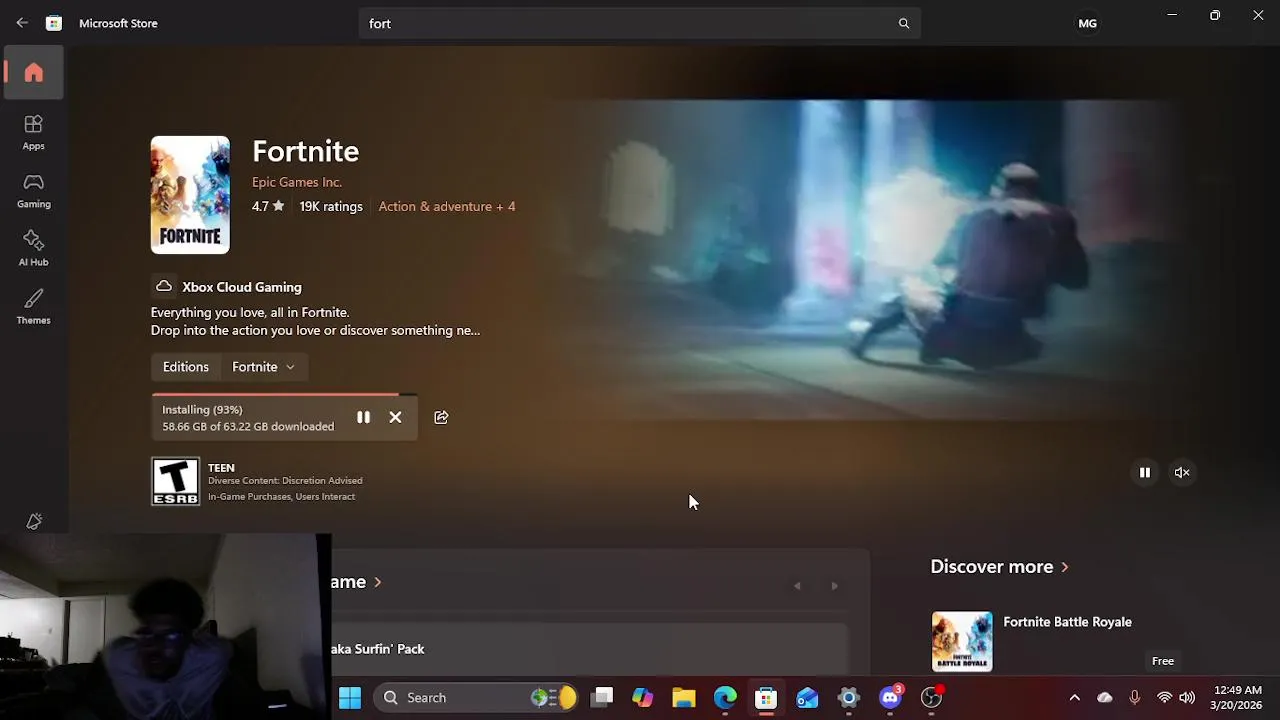Click the OneDrive cloud tray icon
Image resolution: width=1280 pixels, height=720 pixels.
click(1104, 697)
